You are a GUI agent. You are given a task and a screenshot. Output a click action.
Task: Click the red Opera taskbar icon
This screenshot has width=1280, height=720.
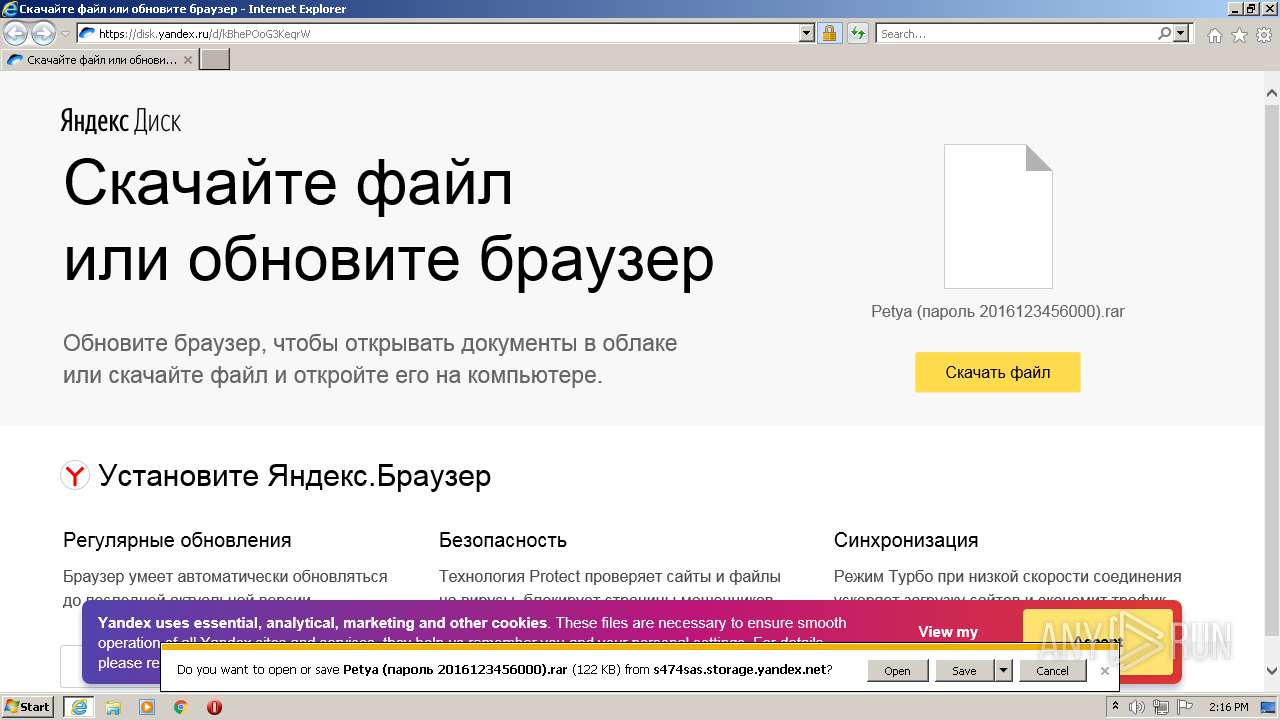pos(215,707)
